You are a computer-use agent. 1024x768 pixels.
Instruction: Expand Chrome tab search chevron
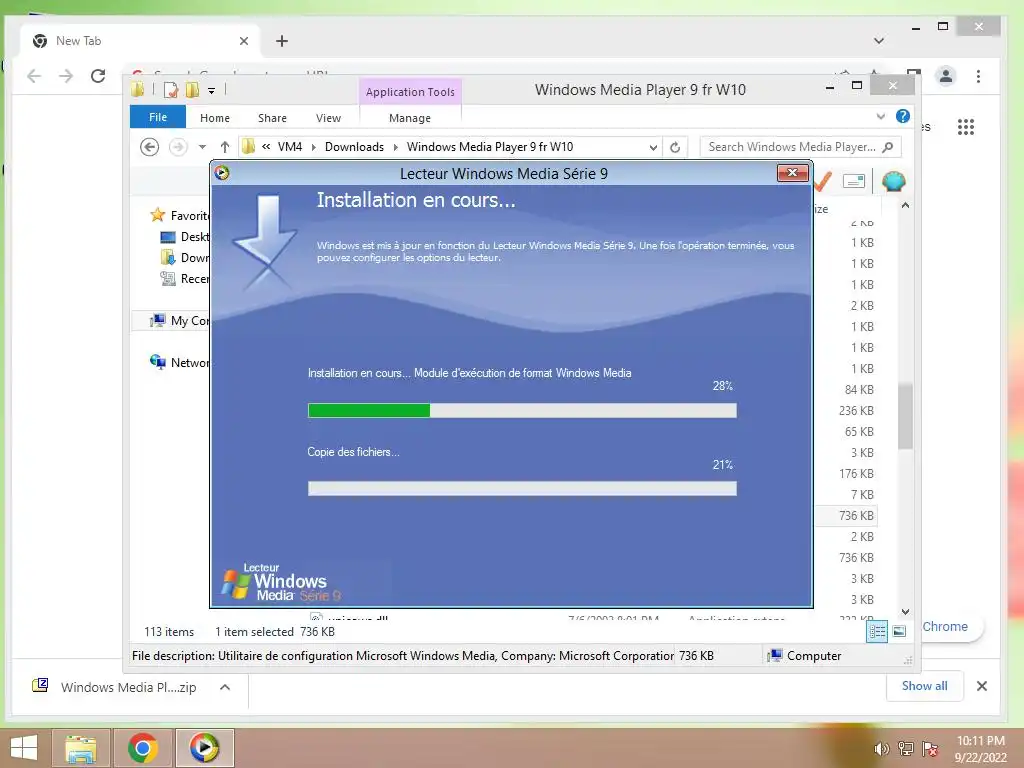tap(879, 41)
